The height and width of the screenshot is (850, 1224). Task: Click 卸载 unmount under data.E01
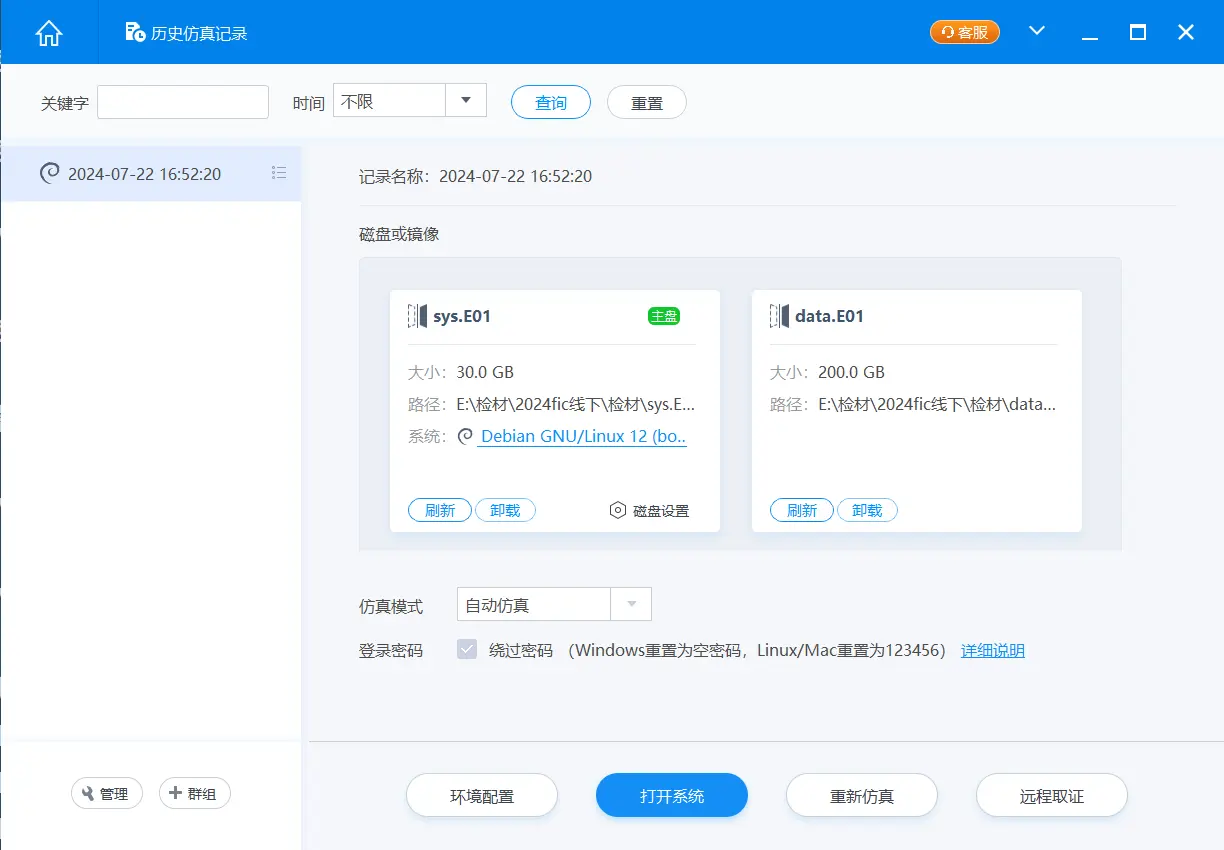pyautogui.click(x=866, y=510)
